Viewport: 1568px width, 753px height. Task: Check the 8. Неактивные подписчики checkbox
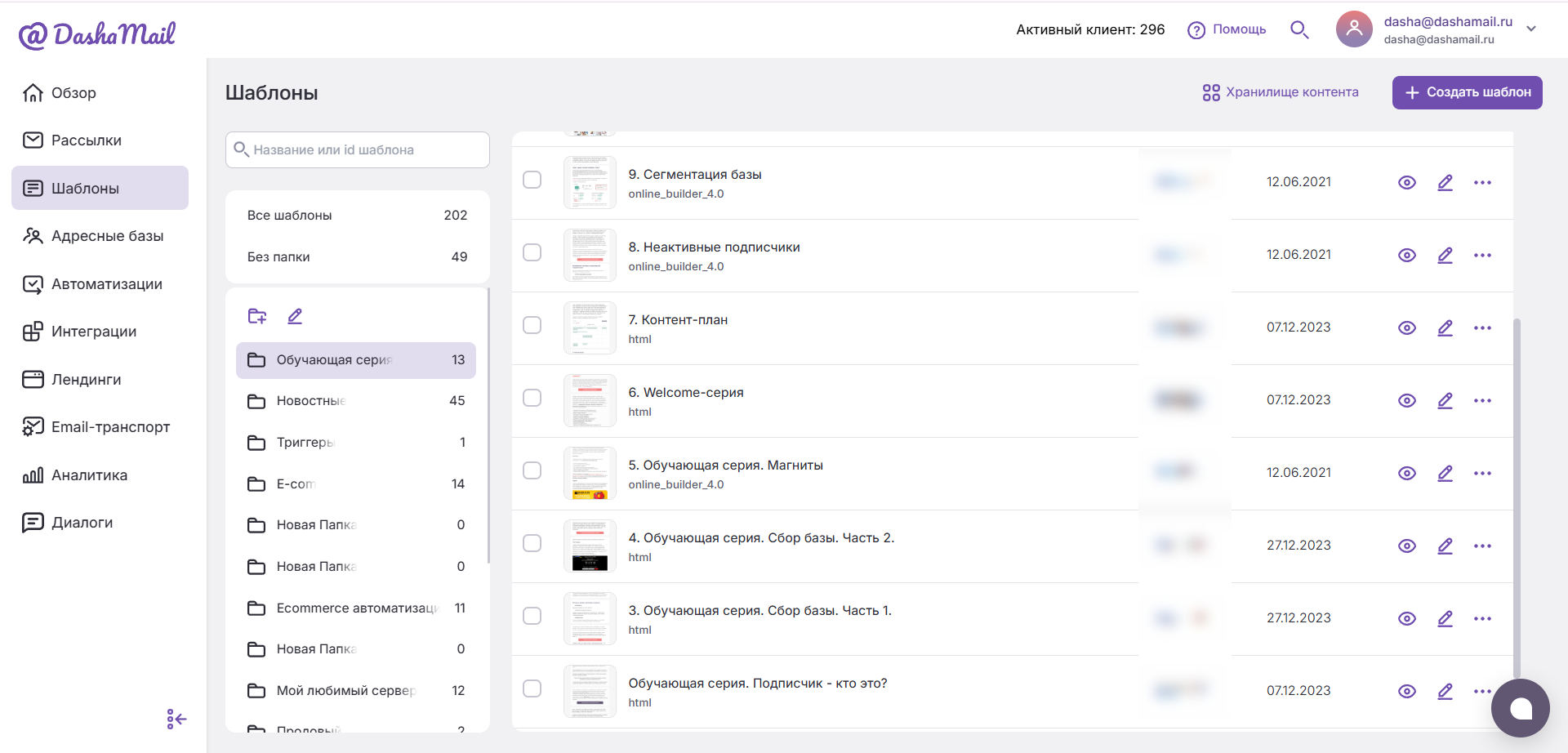coord(532,252)
